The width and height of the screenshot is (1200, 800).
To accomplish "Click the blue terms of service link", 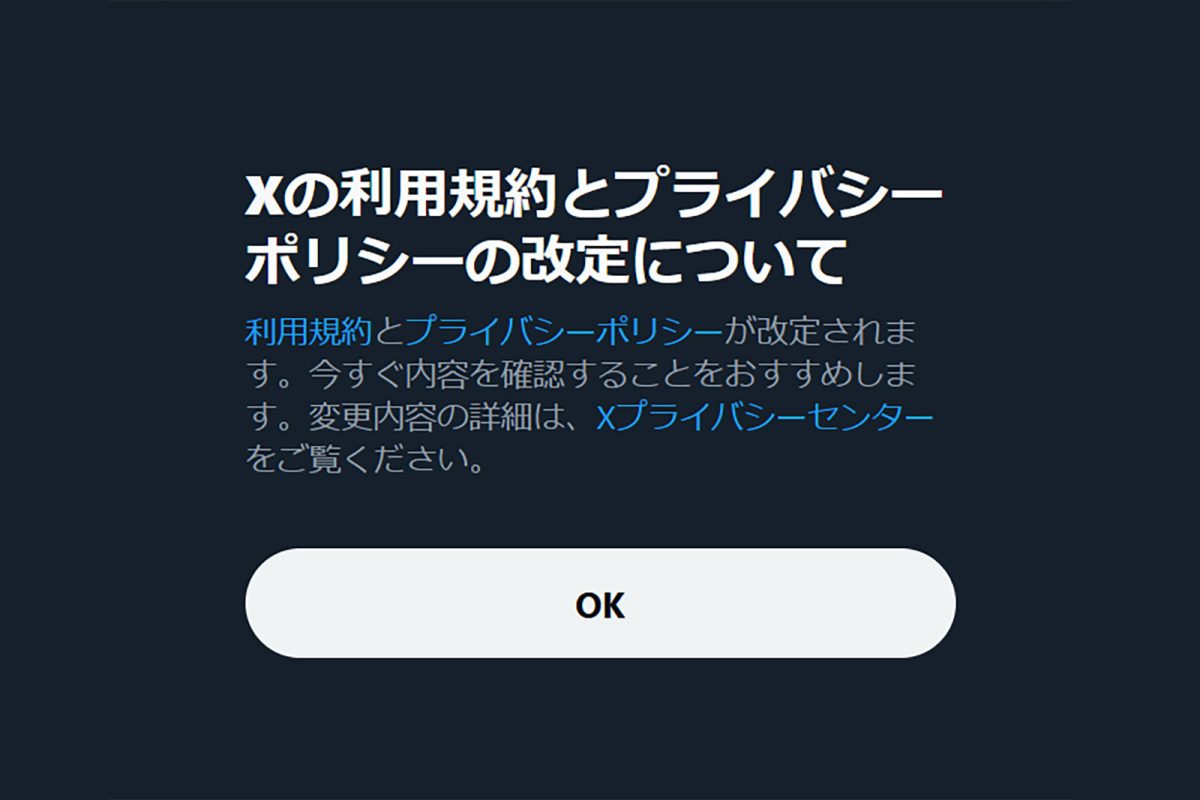I will point(308,331).
